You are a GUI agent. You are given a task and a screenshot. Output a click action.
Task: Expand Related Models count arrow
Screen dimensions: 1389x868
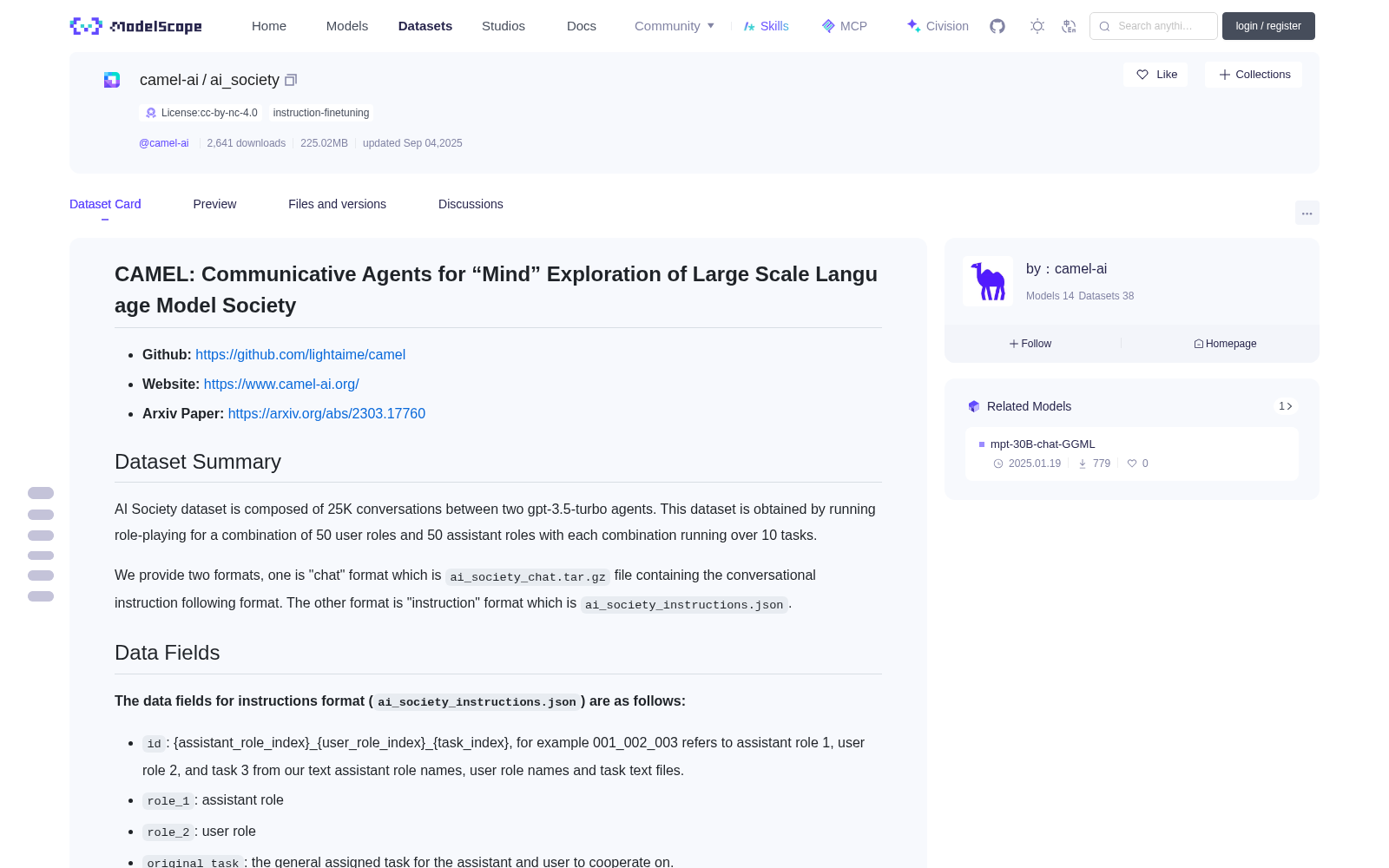coord(1286,406)
